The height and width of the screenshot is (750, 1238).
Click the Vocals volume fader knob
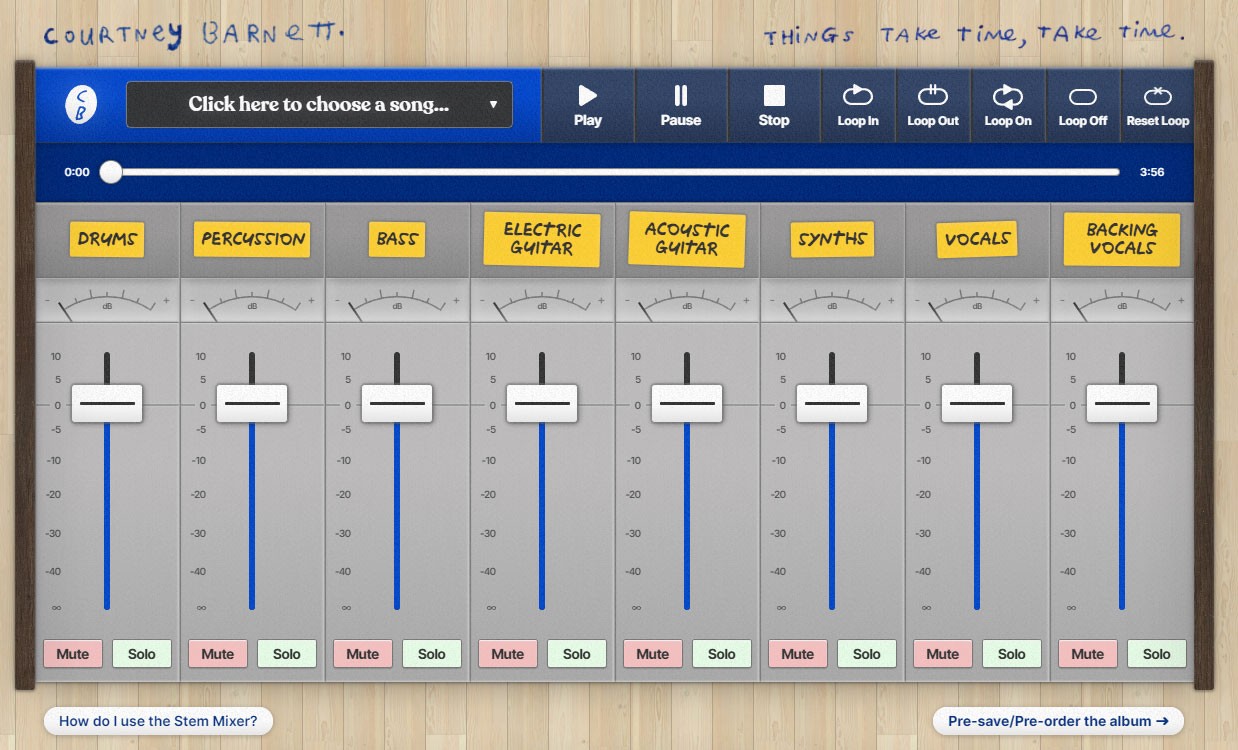pos(977,404)
